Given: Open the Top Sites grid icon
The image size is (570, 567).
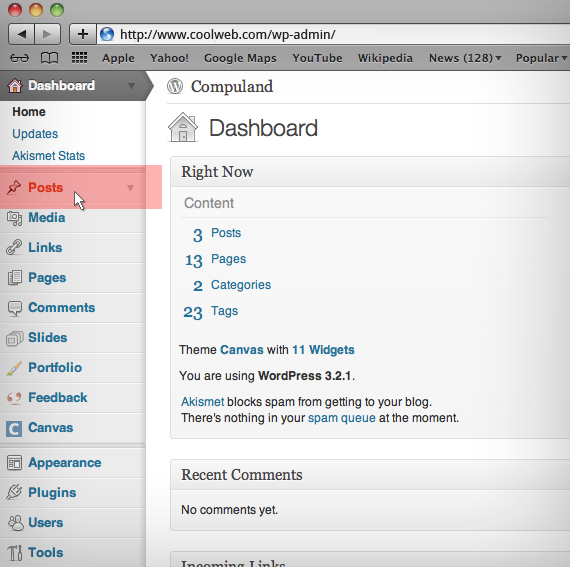Looking at the screenshot, I should [x=79, y=57].
